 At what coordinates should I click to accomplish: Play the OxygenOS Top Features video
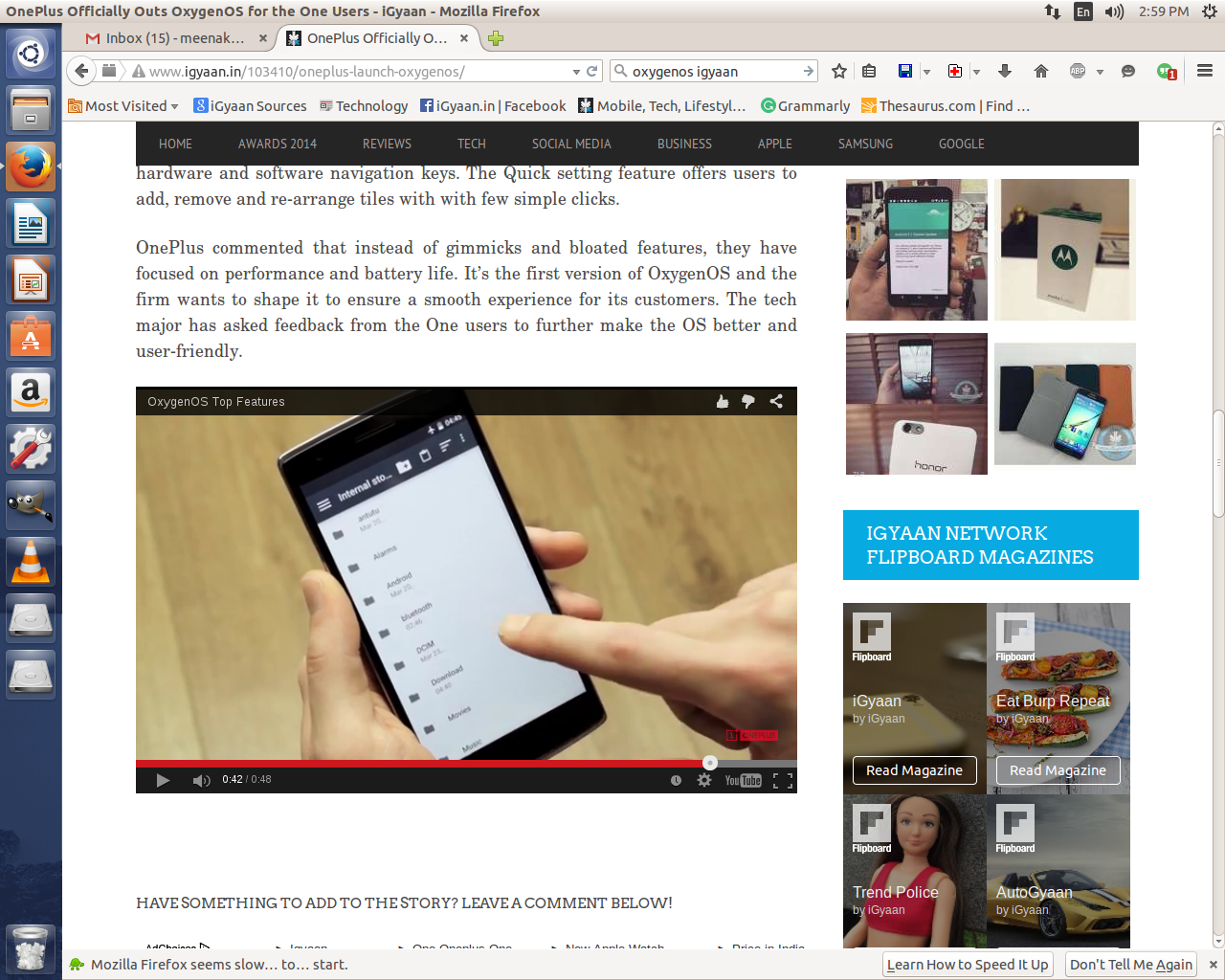click(163, 780)
